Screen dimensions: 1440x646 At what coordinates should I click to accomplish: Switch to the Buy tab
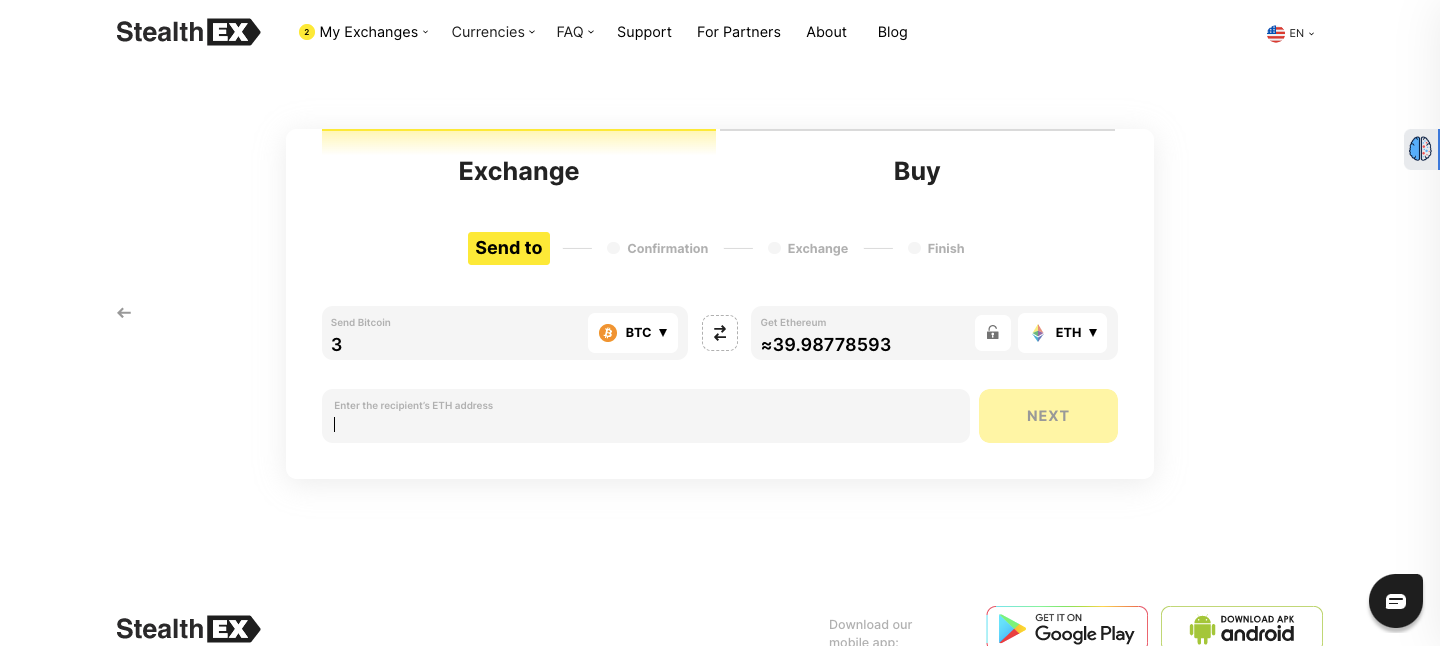click(917, 170)
